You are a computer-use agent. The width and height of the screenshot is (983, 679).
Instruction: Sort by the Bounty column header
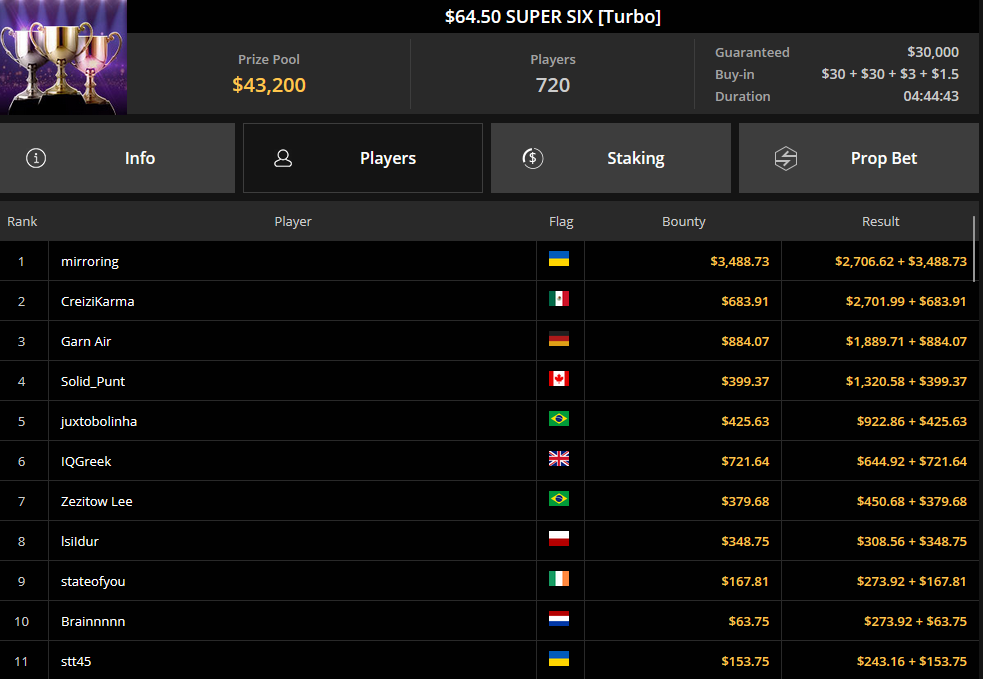(683, 221)
